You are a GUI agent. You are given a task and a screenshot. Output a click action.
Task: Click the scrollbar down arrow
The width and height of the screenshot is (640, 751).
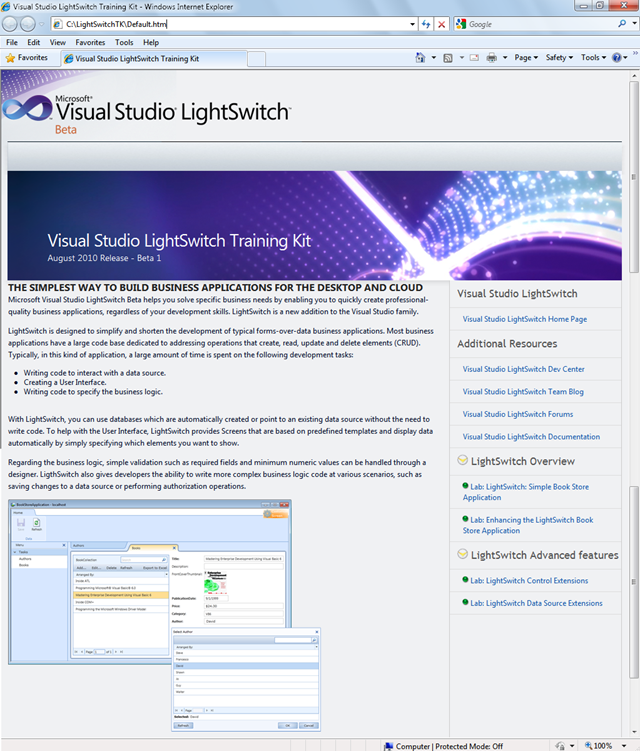tap(634, 733)
